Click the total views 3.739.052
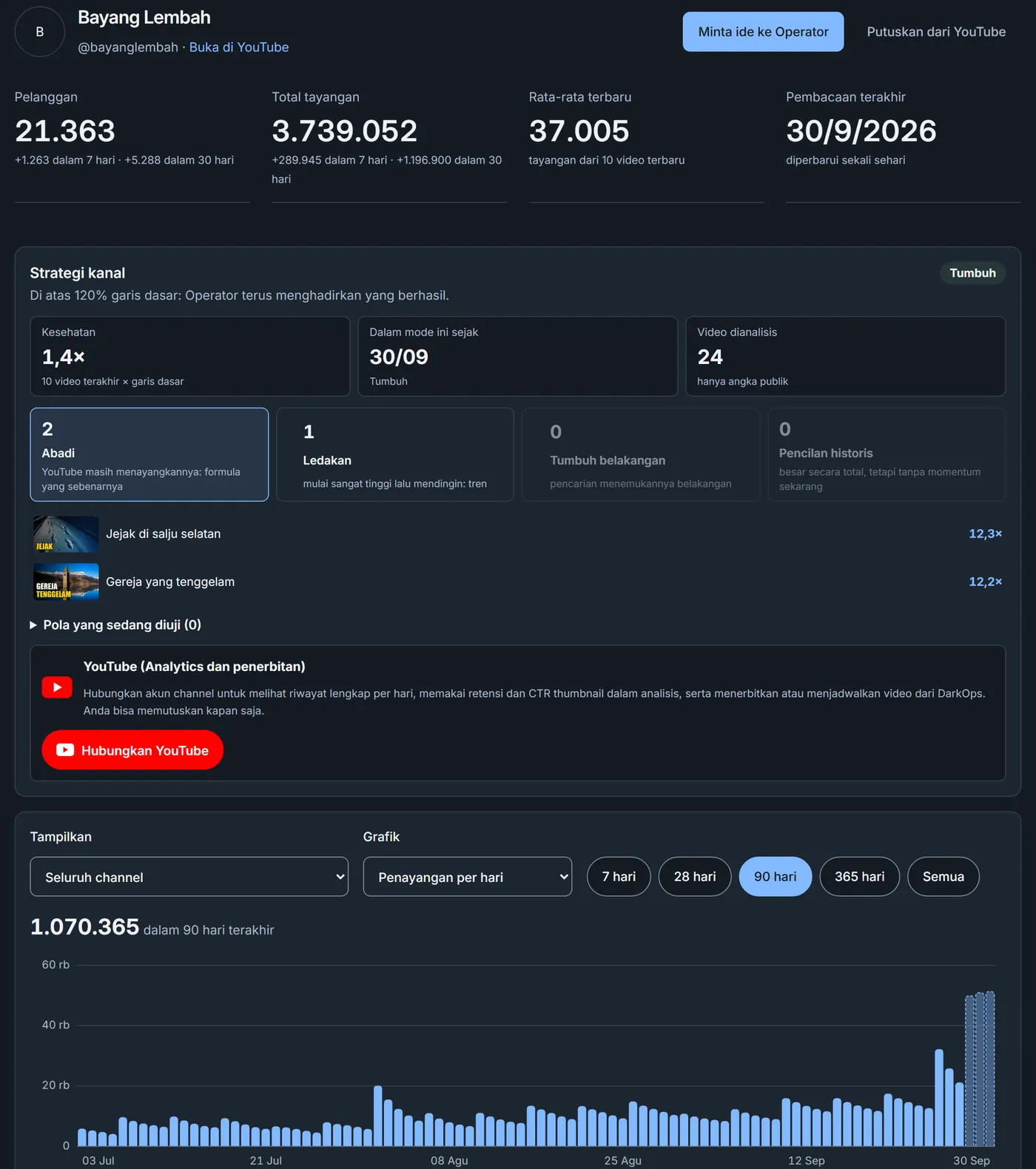The height and width of the screenshot is (1169, 1036). coord(345,131)
